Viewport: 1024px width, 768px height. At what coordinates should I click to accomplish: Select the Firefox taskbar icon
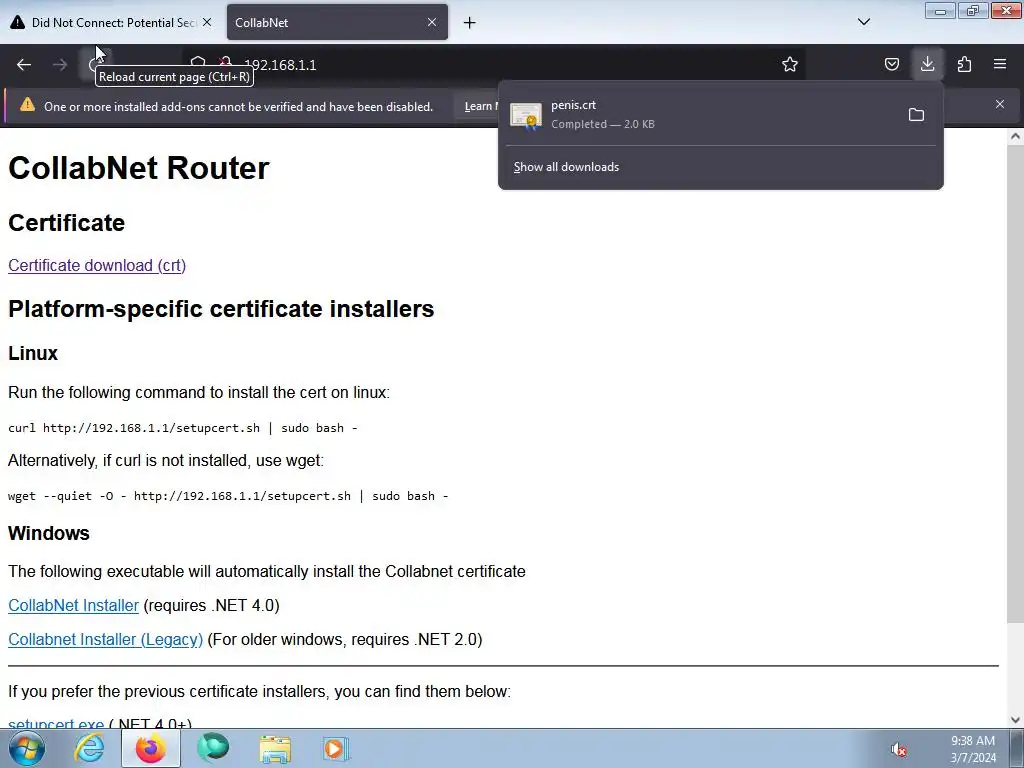151,748
